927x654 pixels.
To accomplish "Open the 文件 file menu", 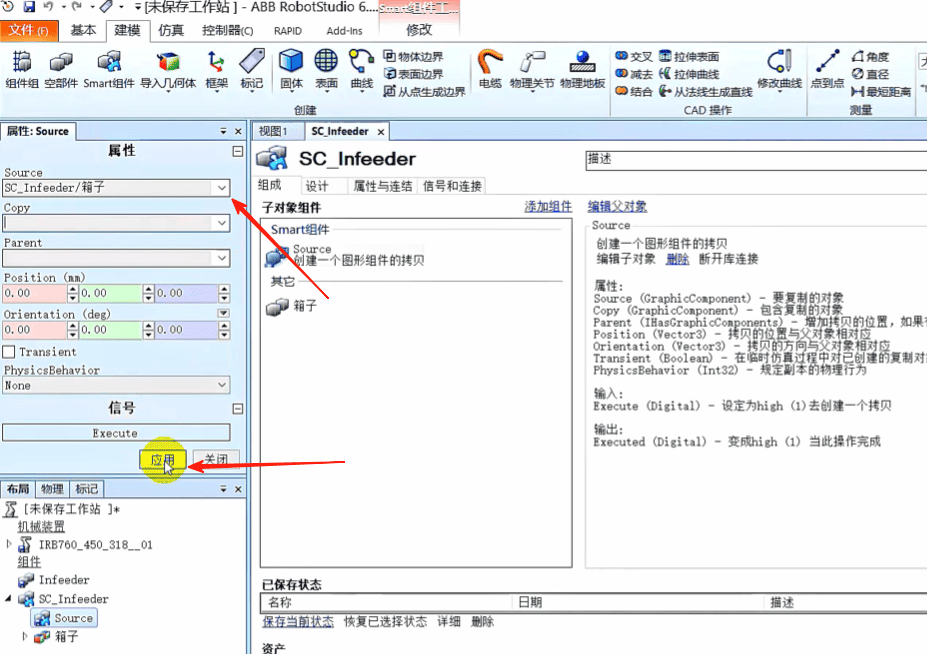I will (x=29, y=30).
